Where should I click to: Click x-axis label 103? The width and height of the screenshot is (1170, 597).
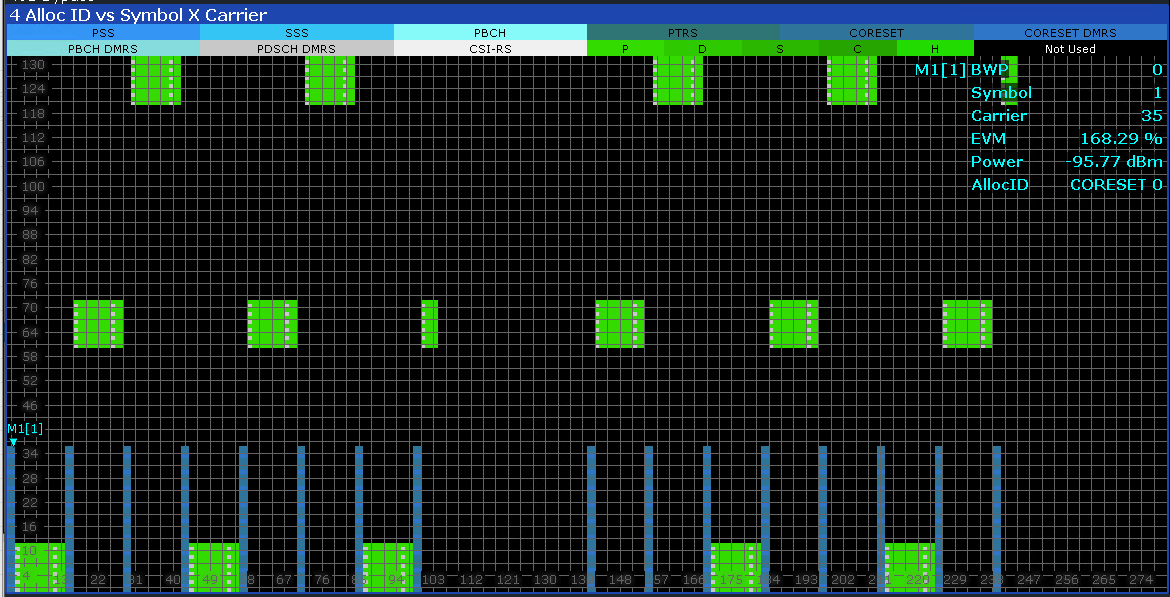tap(435, 581)
